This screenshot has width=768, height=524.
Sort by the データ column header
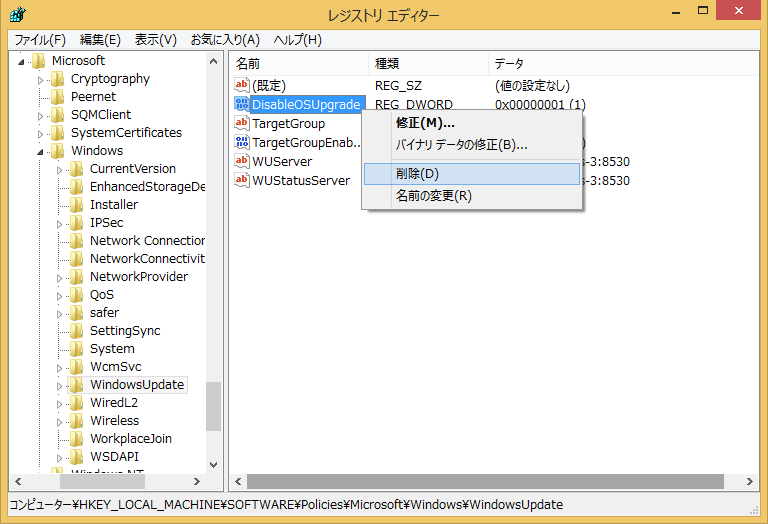click(624, 64)
